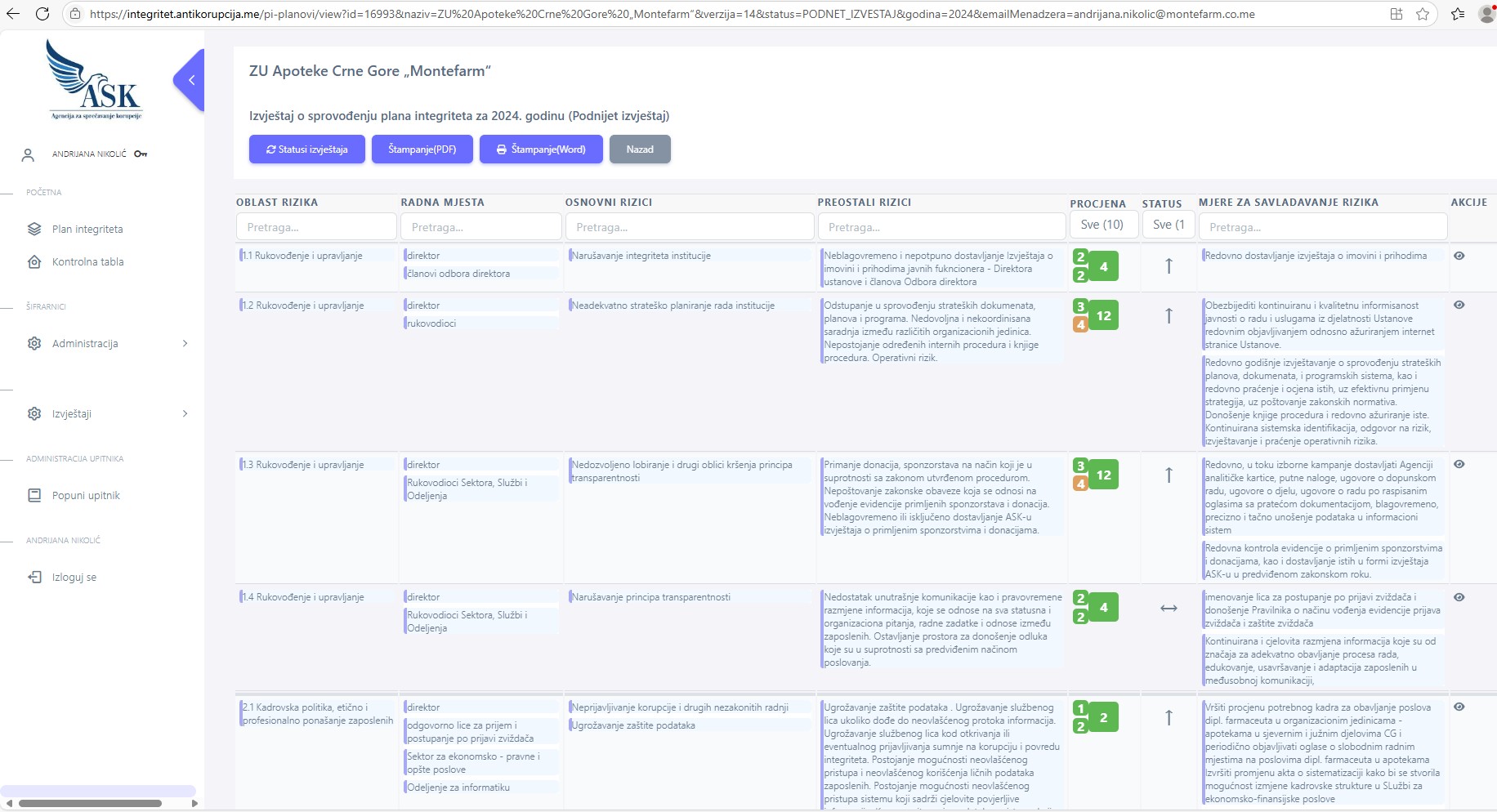This screenshot has height=812, width=1497.
Task: Click the horizontal arrow status for row 1.4
Action: [x=1169, y=608]
